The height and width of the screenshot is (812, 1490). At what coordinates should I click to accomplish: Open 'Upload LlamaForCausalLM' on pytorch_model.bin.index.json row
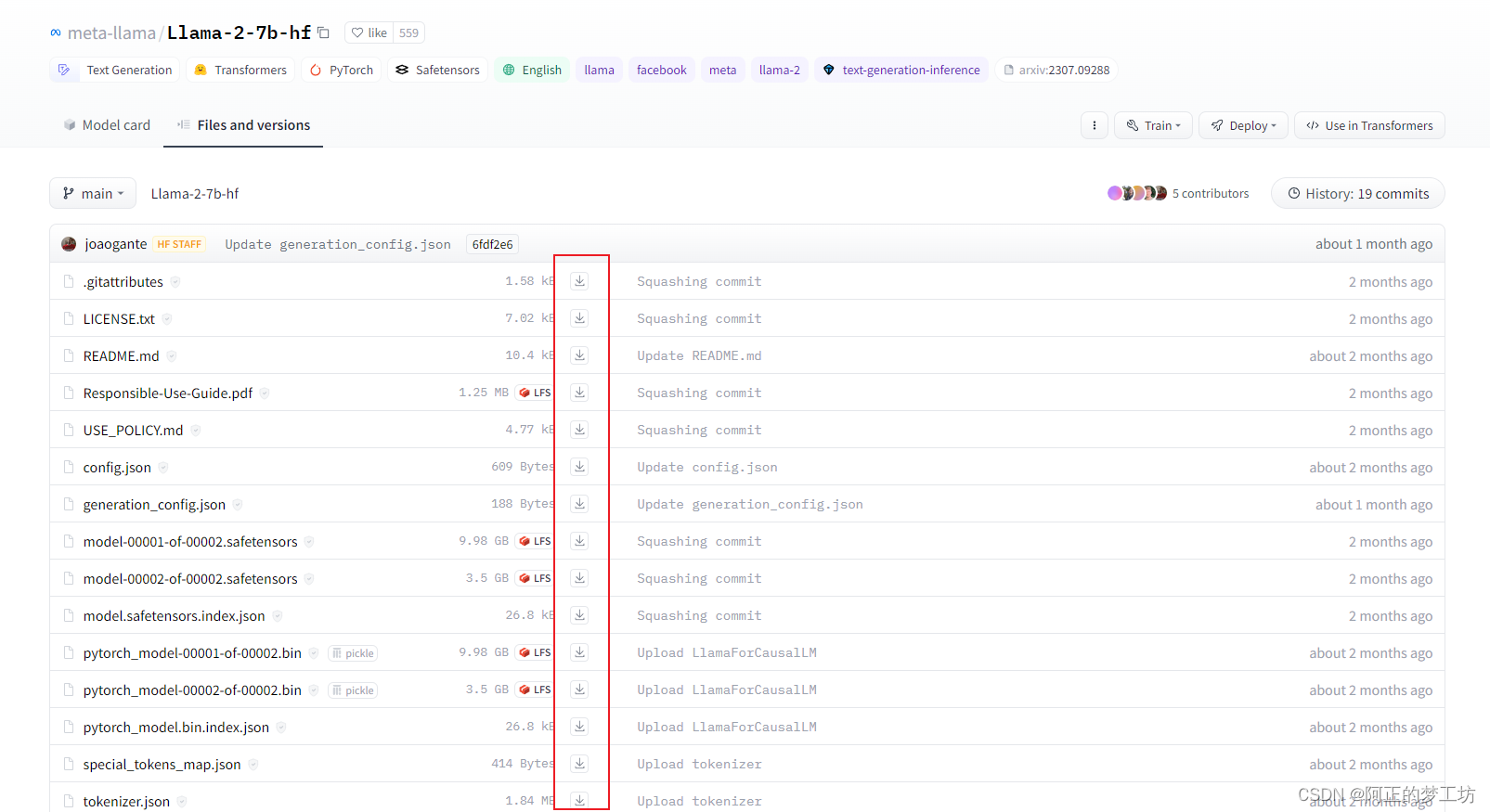tap(727, 727)
